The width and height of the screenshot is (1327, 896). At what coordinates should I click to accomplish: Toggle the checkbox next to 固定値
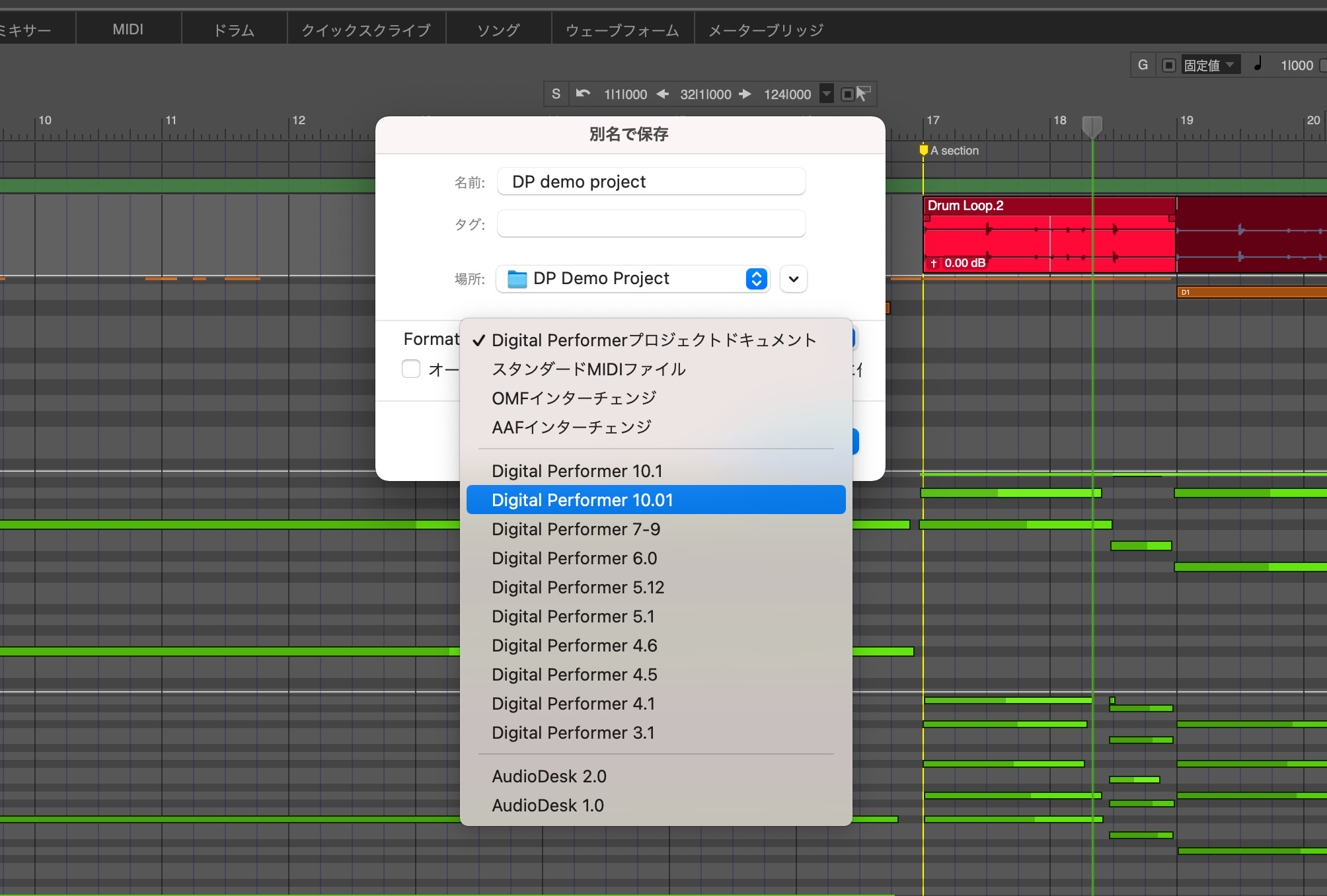[x=1168, y=65]
